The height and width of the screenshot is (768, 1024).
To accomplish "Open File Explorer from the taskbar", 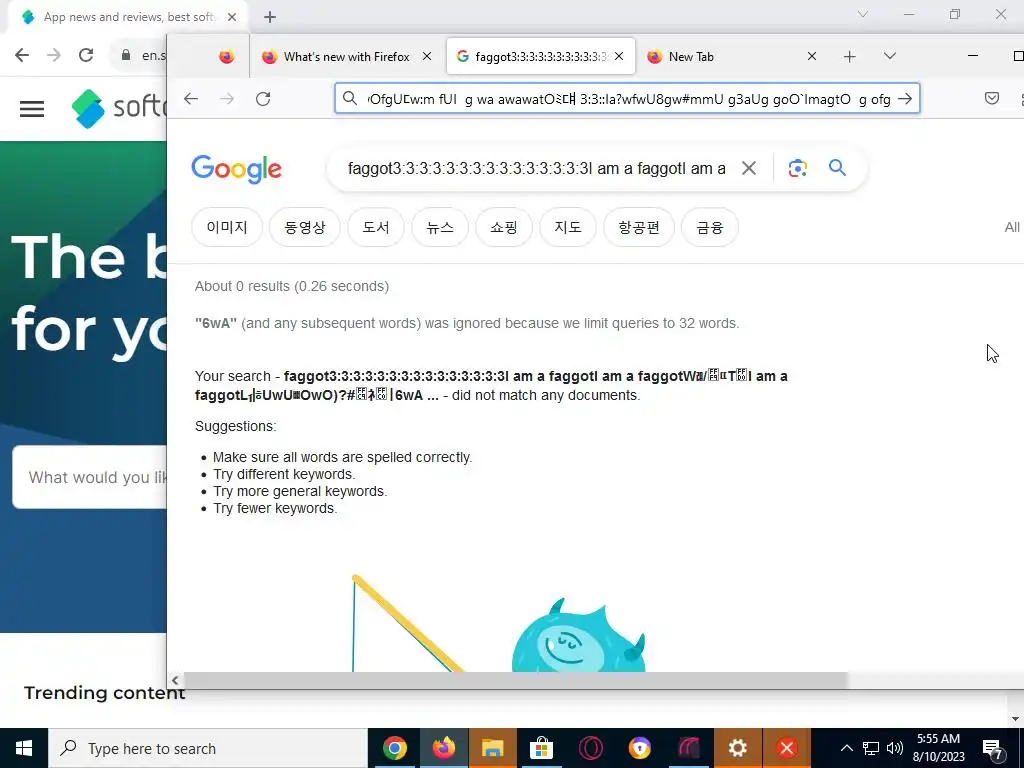I will pos(492,748).
